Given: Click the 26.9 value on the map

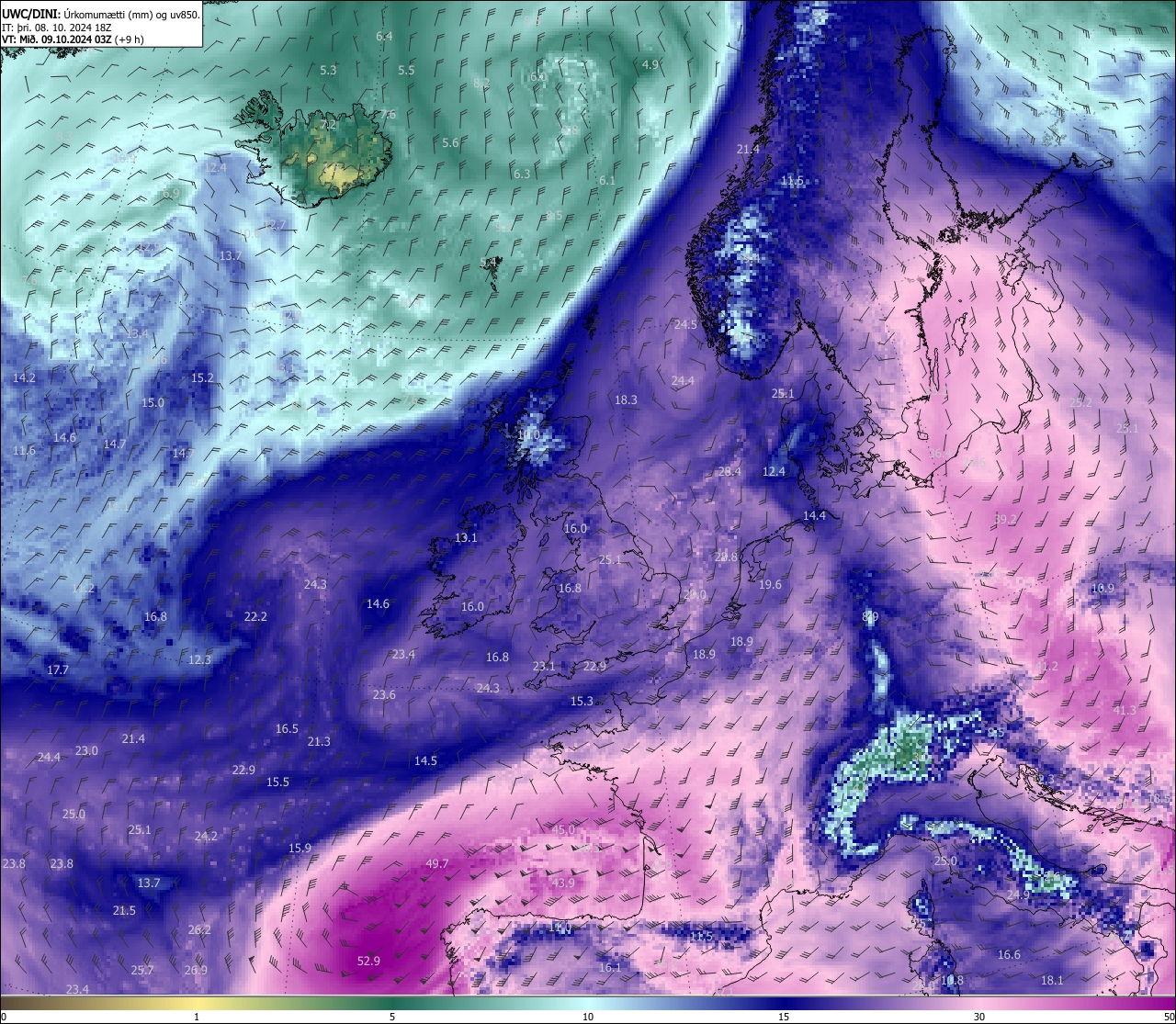Looking at the screenshot, I should point(196,970).
